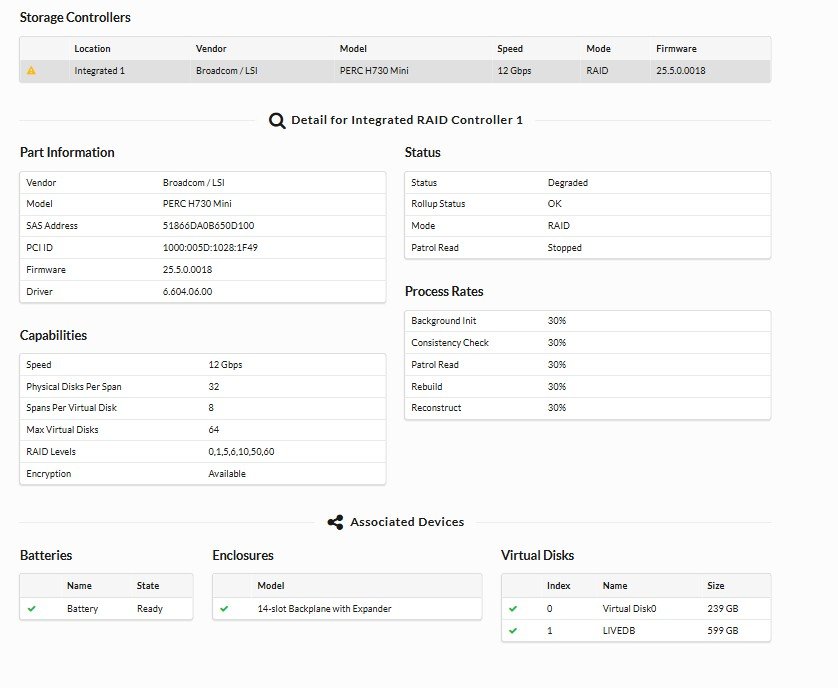Click the Rebuild rate 30% value
The height and width of the screenshot is (688, 838).
[557, 386]
